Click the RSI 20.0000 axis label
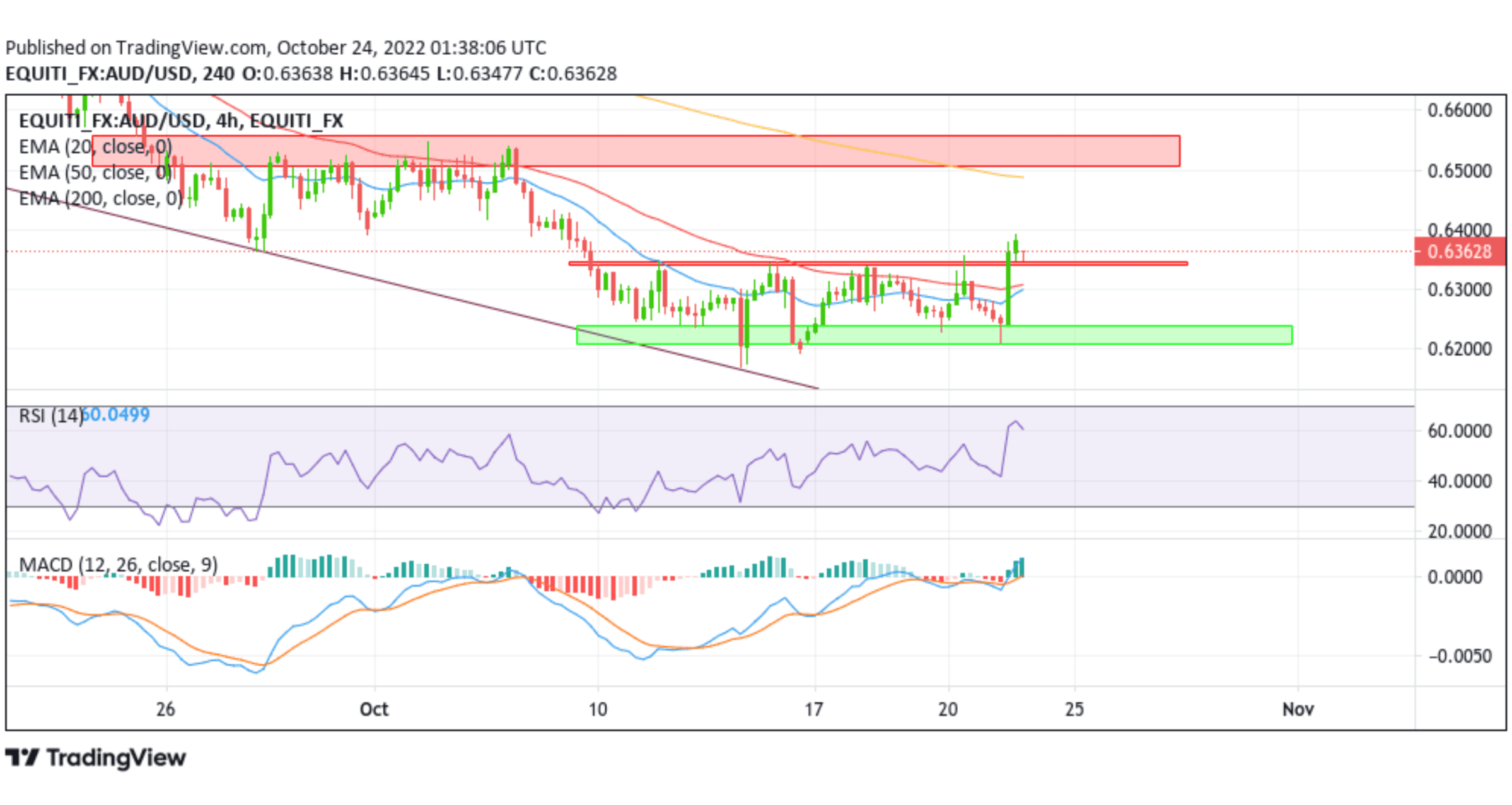Screen dimensions: 1512x805 click(x=1460, y=531)
